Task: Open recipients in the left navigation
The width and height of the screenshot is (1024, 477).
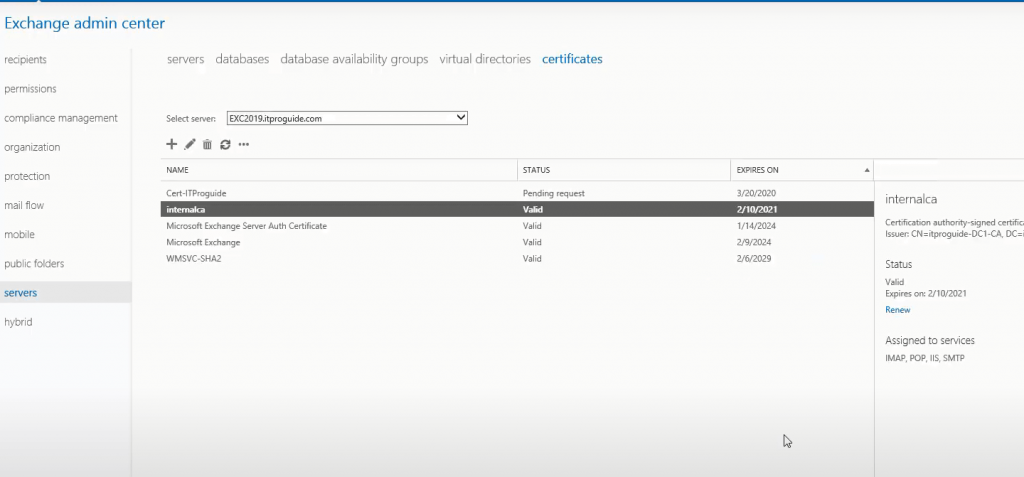Action: point(25,59)
